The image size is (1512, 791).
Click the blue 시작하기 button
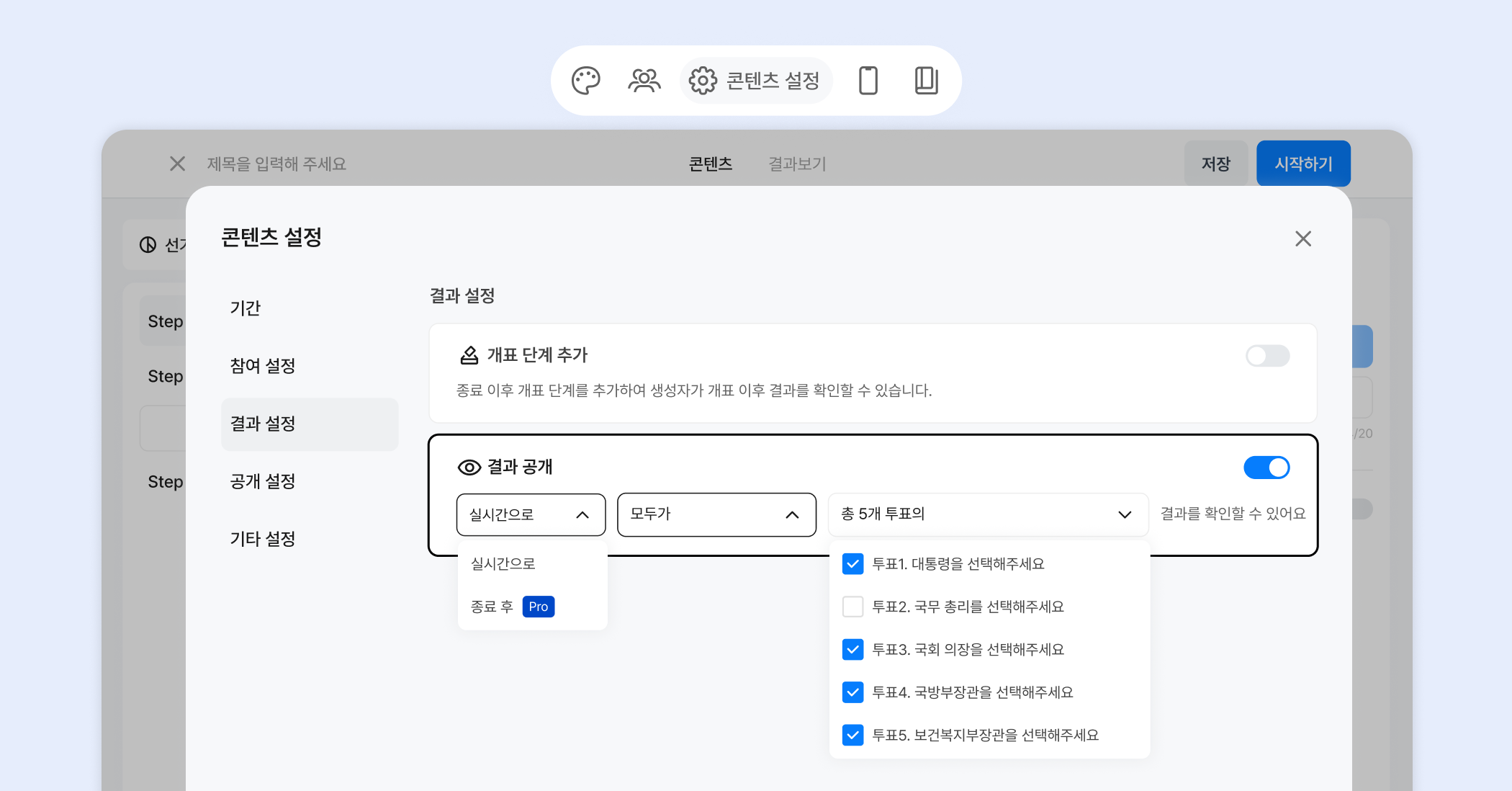(1302, 164)
